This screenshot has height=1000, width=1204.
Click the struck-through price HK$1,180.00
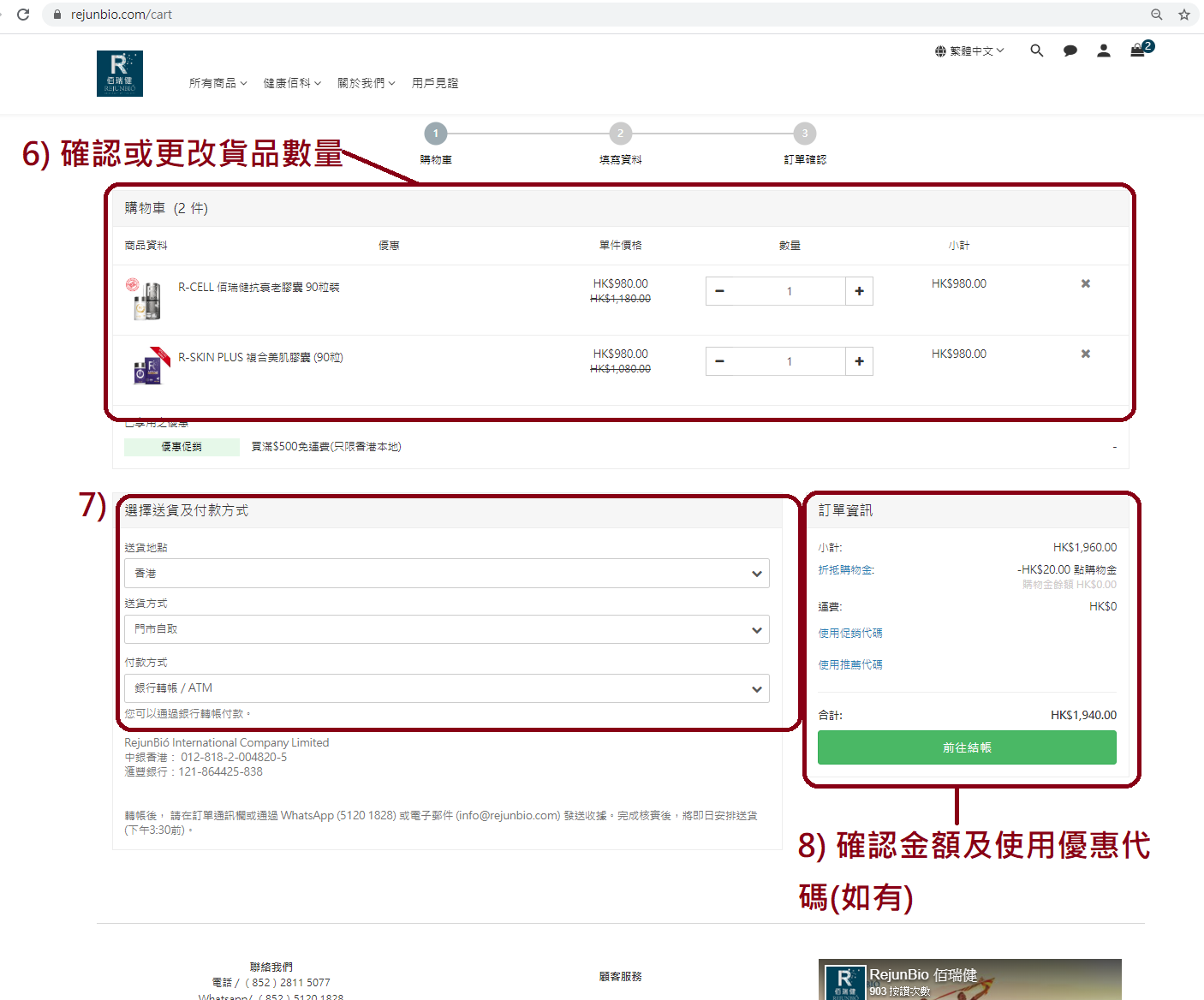[621, 299]
